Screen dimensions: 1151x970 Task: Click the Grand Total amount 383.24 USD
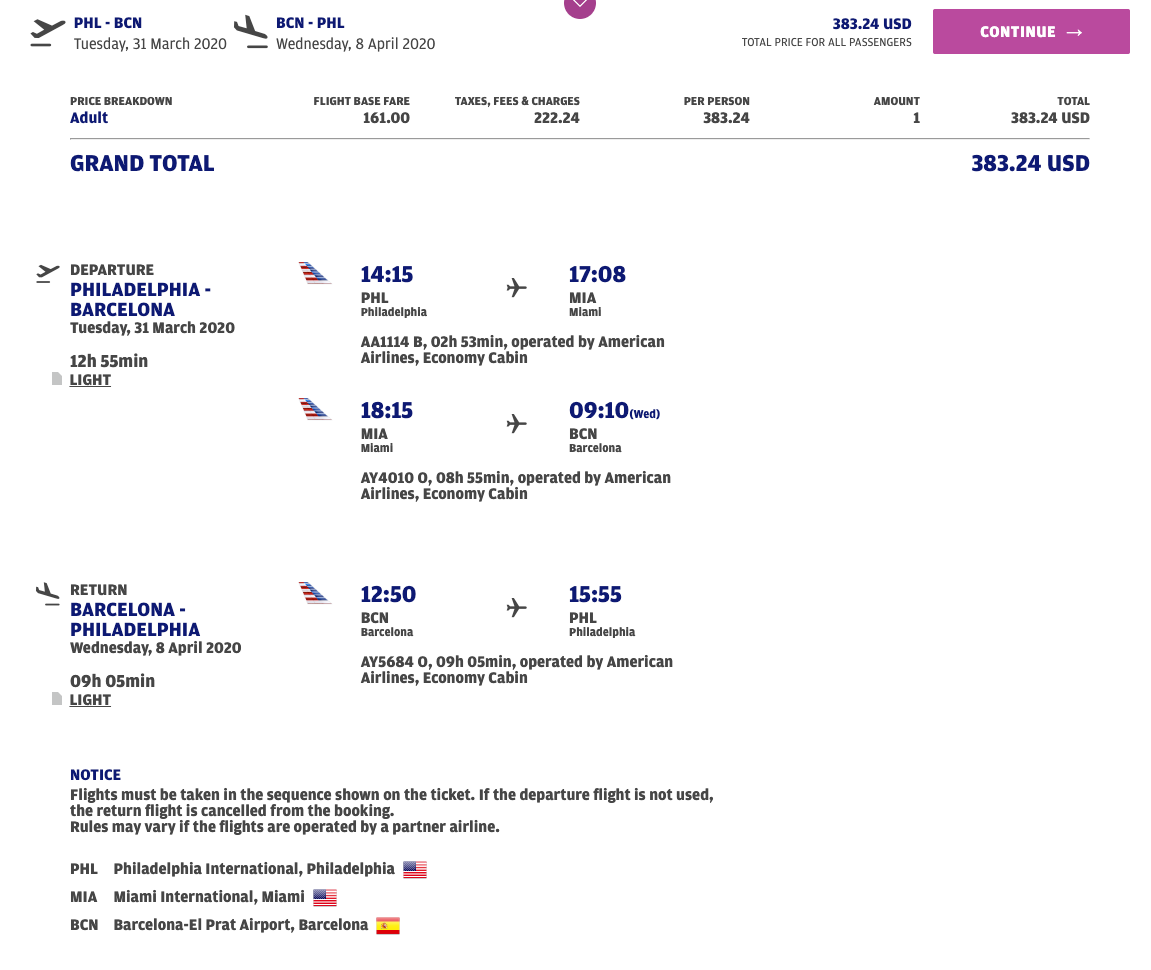coord(1030,164)
